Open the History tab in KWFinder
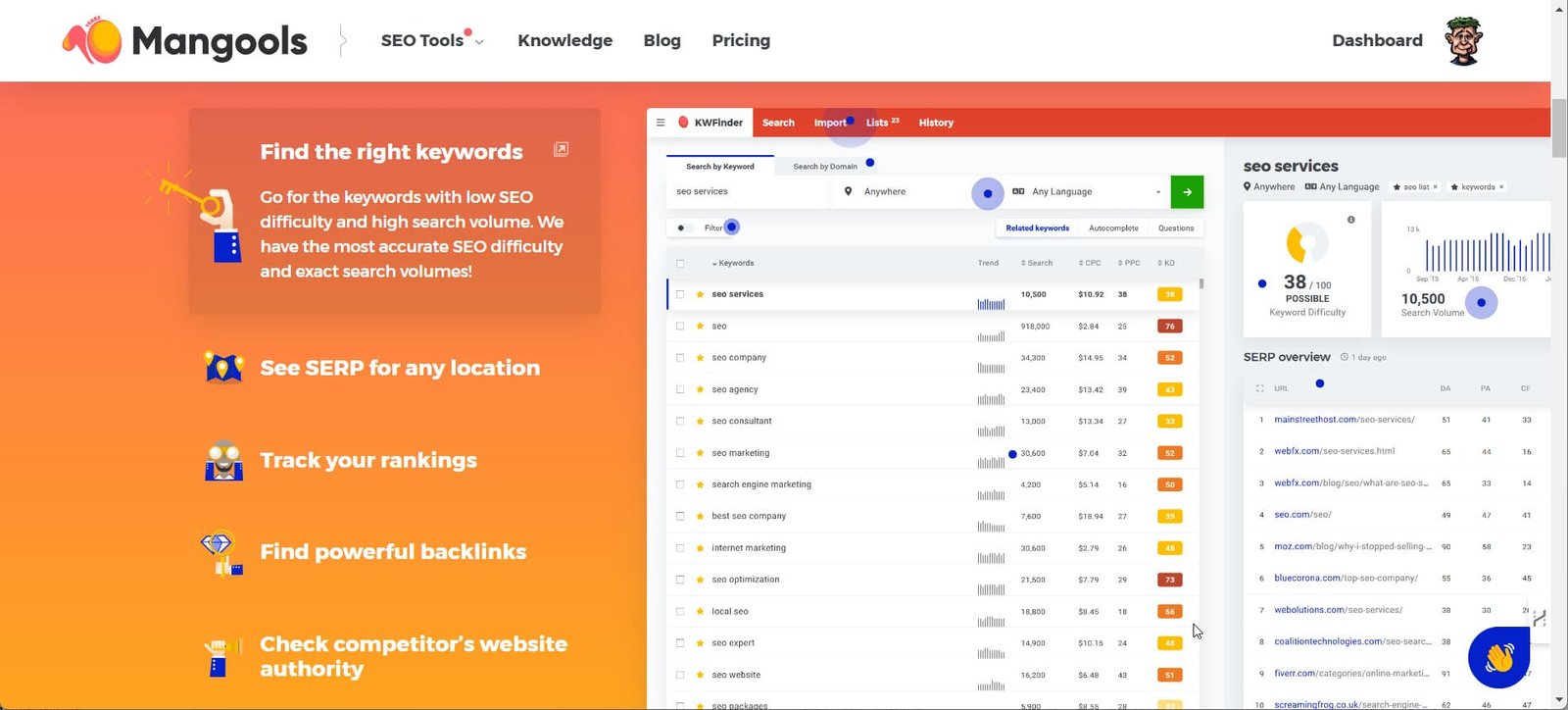Screen dimensions: 1568x710 [x=936, y=123]
